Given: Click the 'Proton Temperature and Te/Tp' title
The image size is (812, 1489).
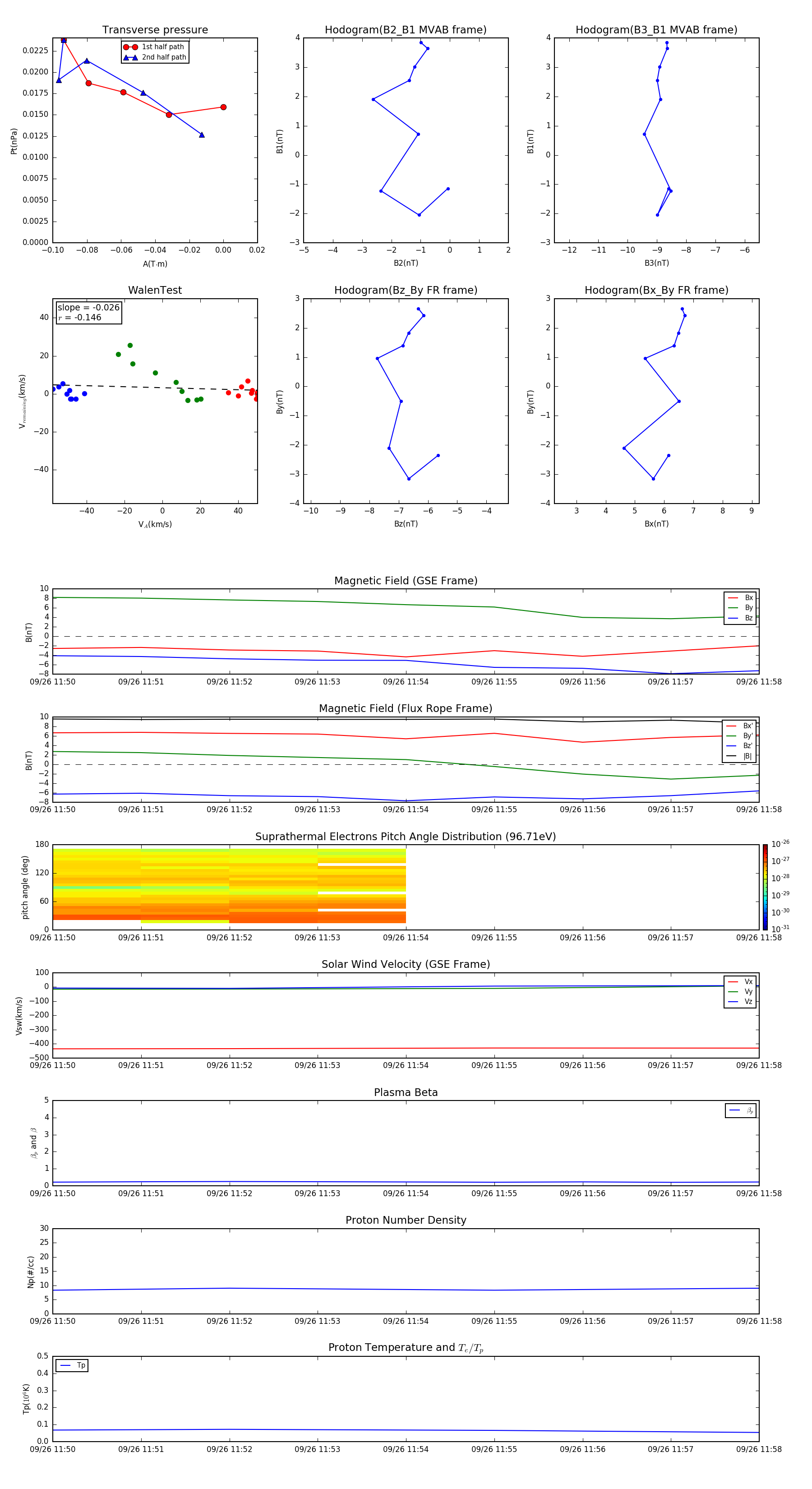Looking at the screenshot, I should [x=406, y=1348].
